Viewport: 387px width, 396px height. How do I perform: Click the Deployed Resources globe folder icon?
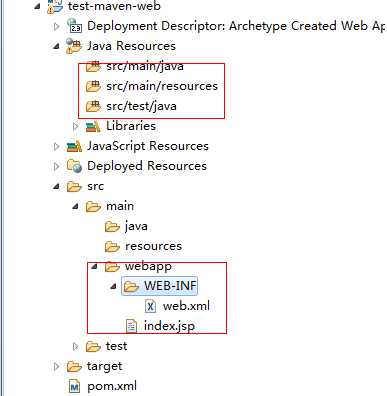pyautogui.click(x=74, y=166)
